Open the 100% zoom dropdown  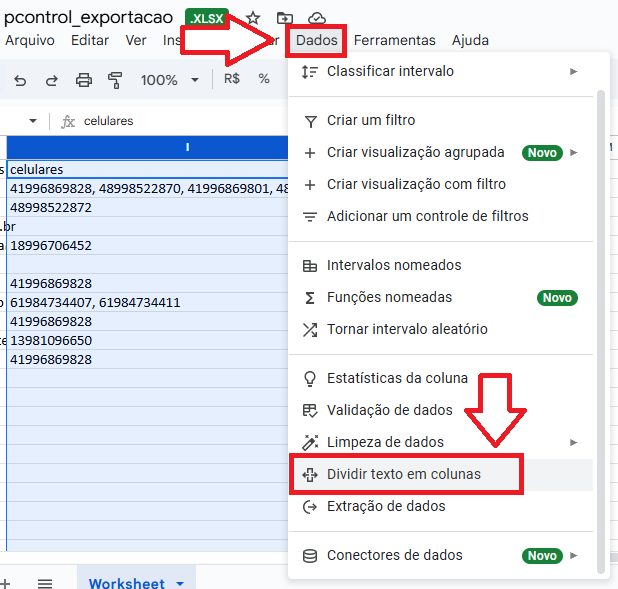(x=168, y=79)
